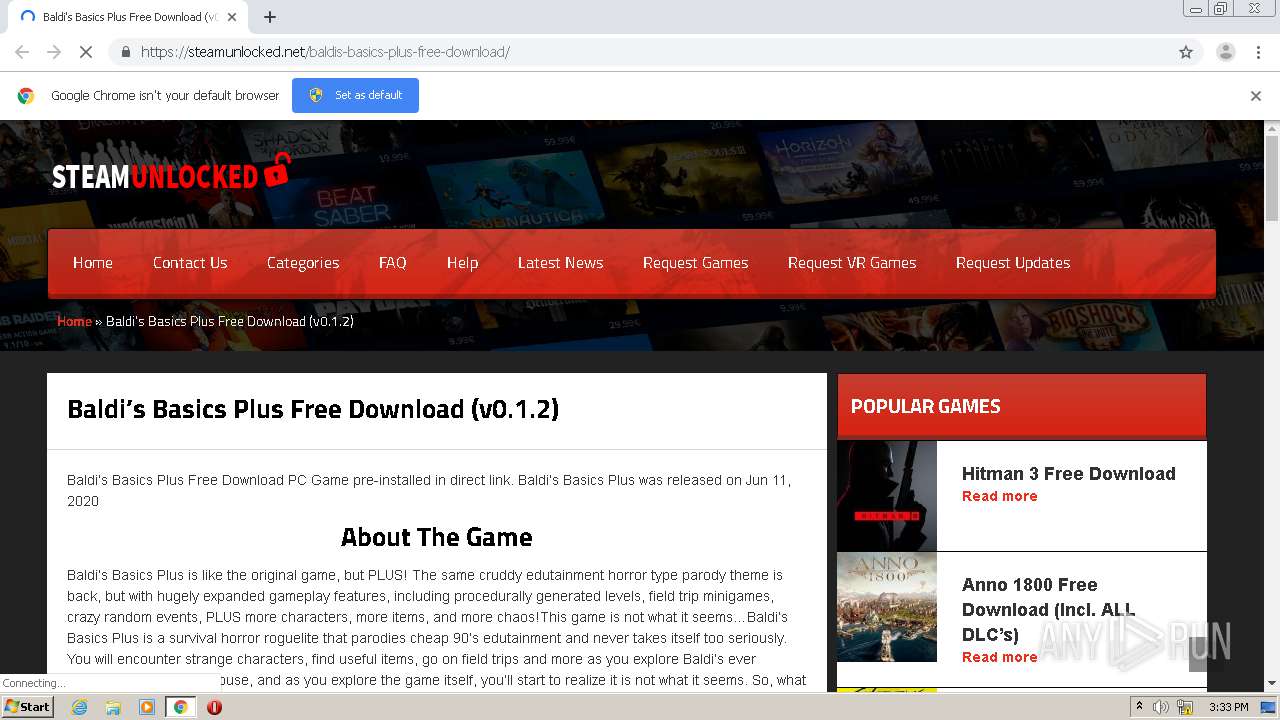Screen dimensions: 1280x720
Task: Open the Home menu item
Action: 93,263
